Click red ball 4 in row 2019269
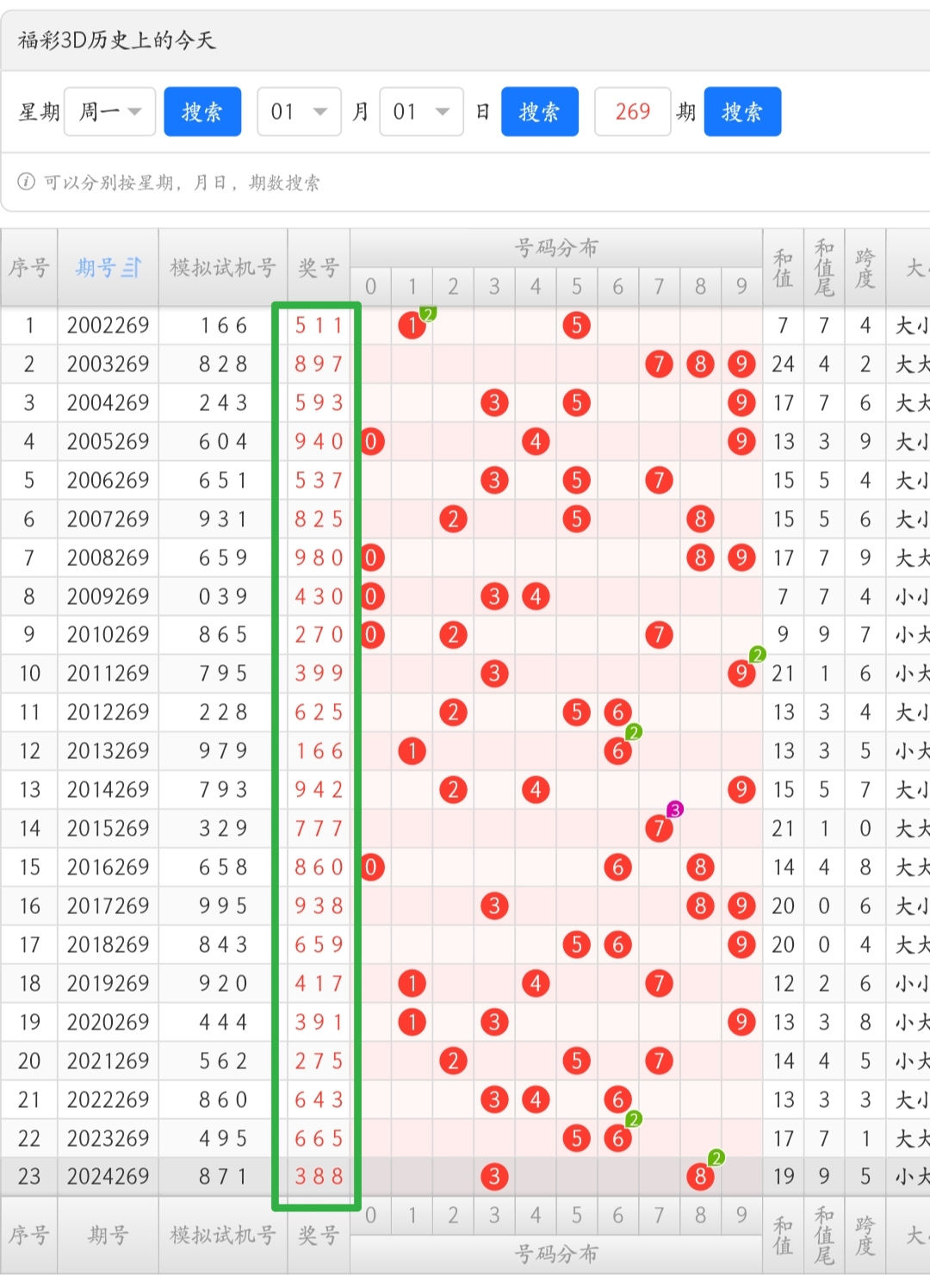This screenshot has height=1288, width=930. click(x=536, y=984)
